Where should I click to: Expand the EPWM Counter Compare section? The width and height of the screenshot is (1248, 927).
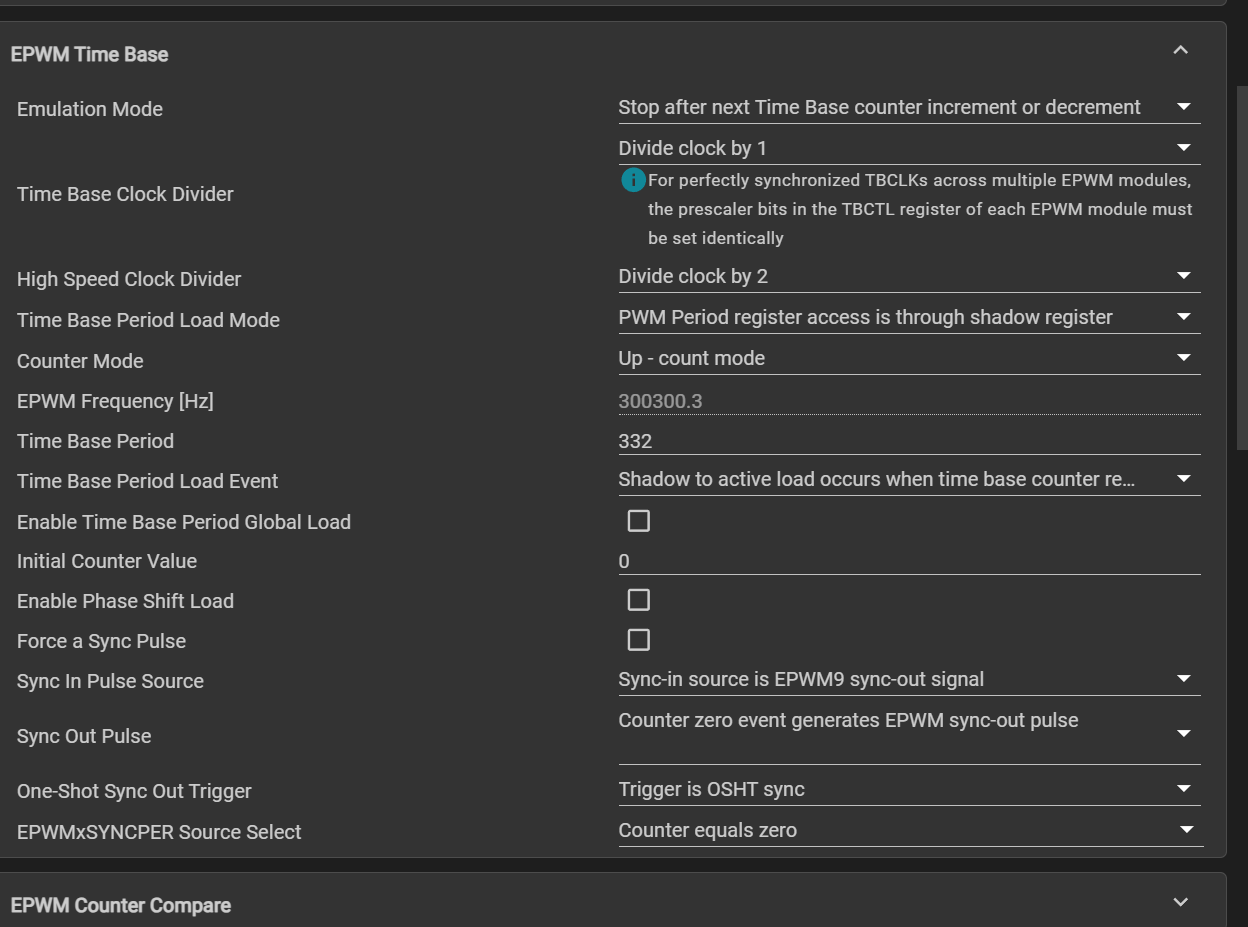point(1180,902)
